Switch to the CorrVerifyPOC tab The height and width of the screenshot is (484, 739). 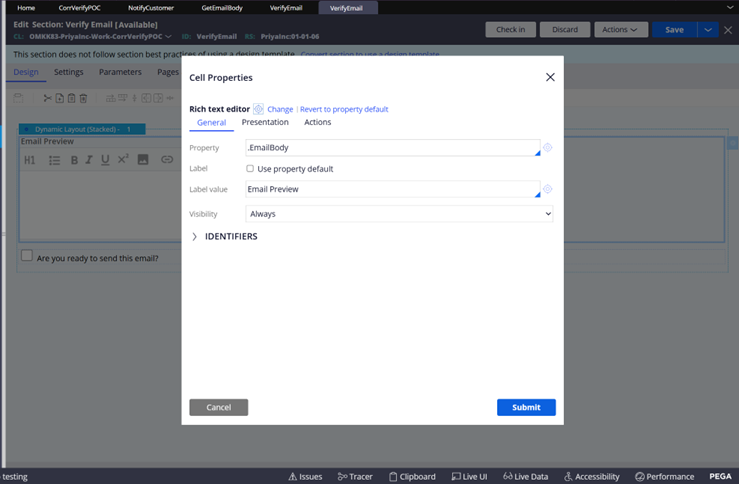(79, 8)
